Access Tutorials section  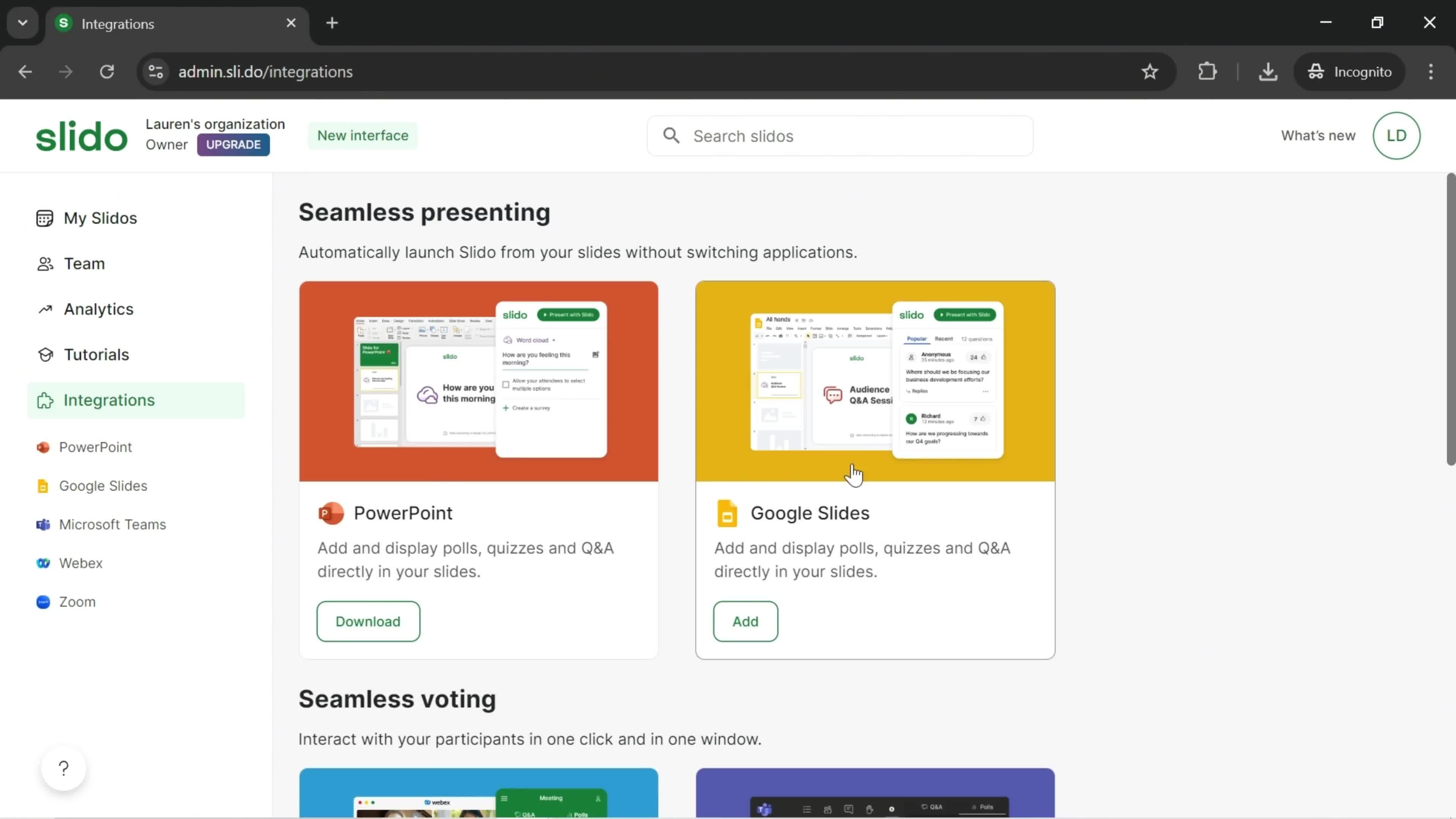click(x=96, y=354)
